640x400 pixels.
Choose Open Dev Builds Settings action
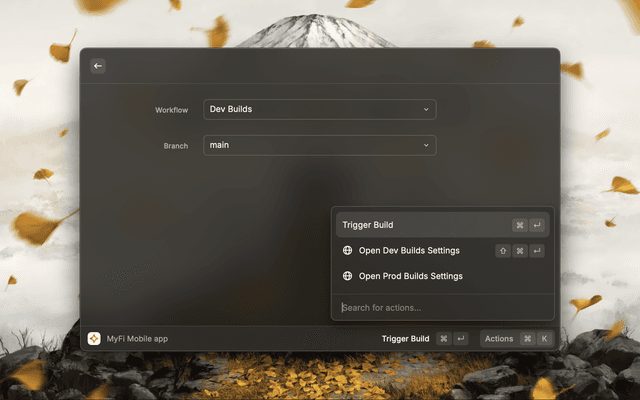[408, 250]
